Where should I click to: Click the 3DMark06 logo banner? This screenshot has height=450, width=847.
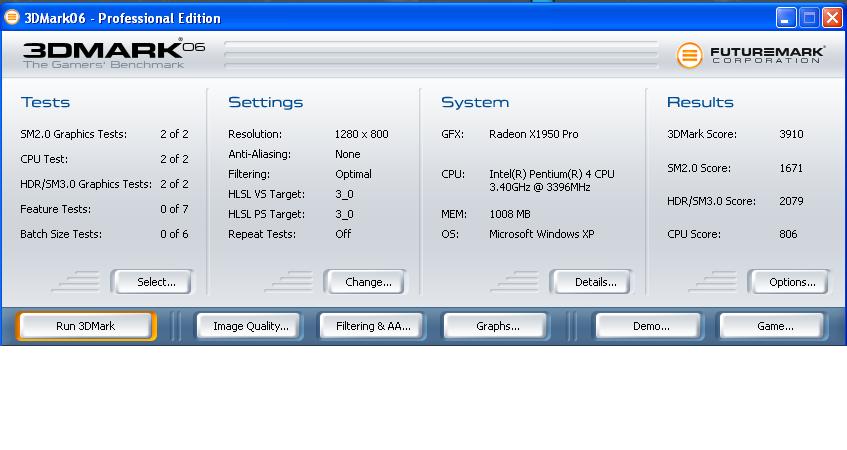tap(114, 54)
